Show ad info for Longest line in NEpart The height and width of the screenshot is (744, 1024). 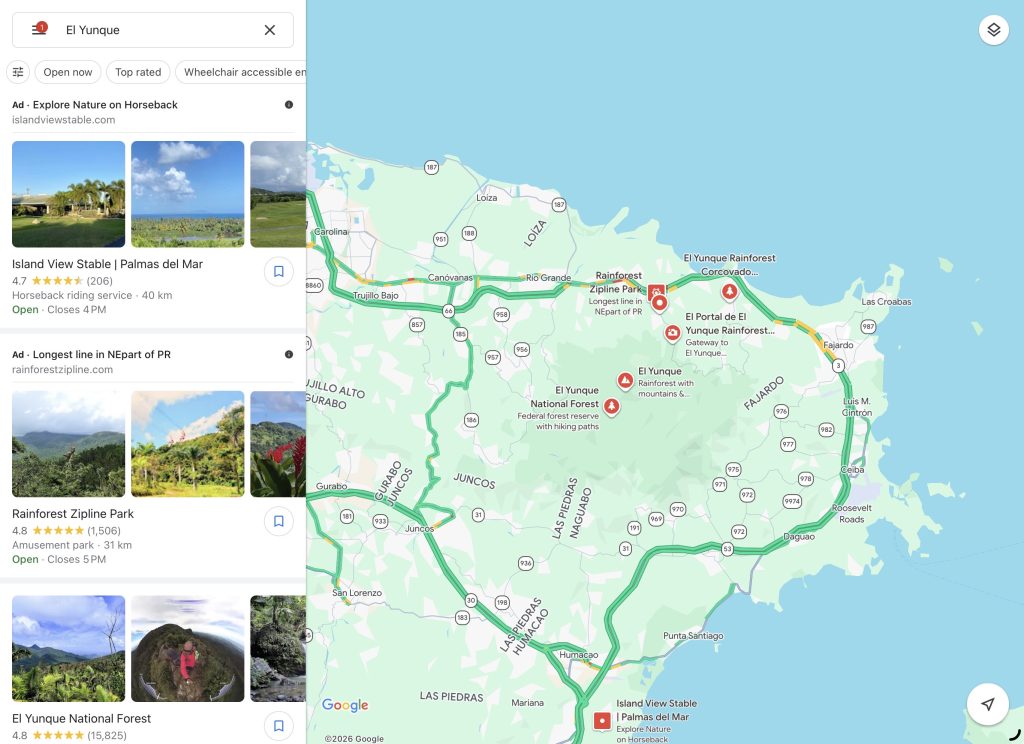(289, 354)
